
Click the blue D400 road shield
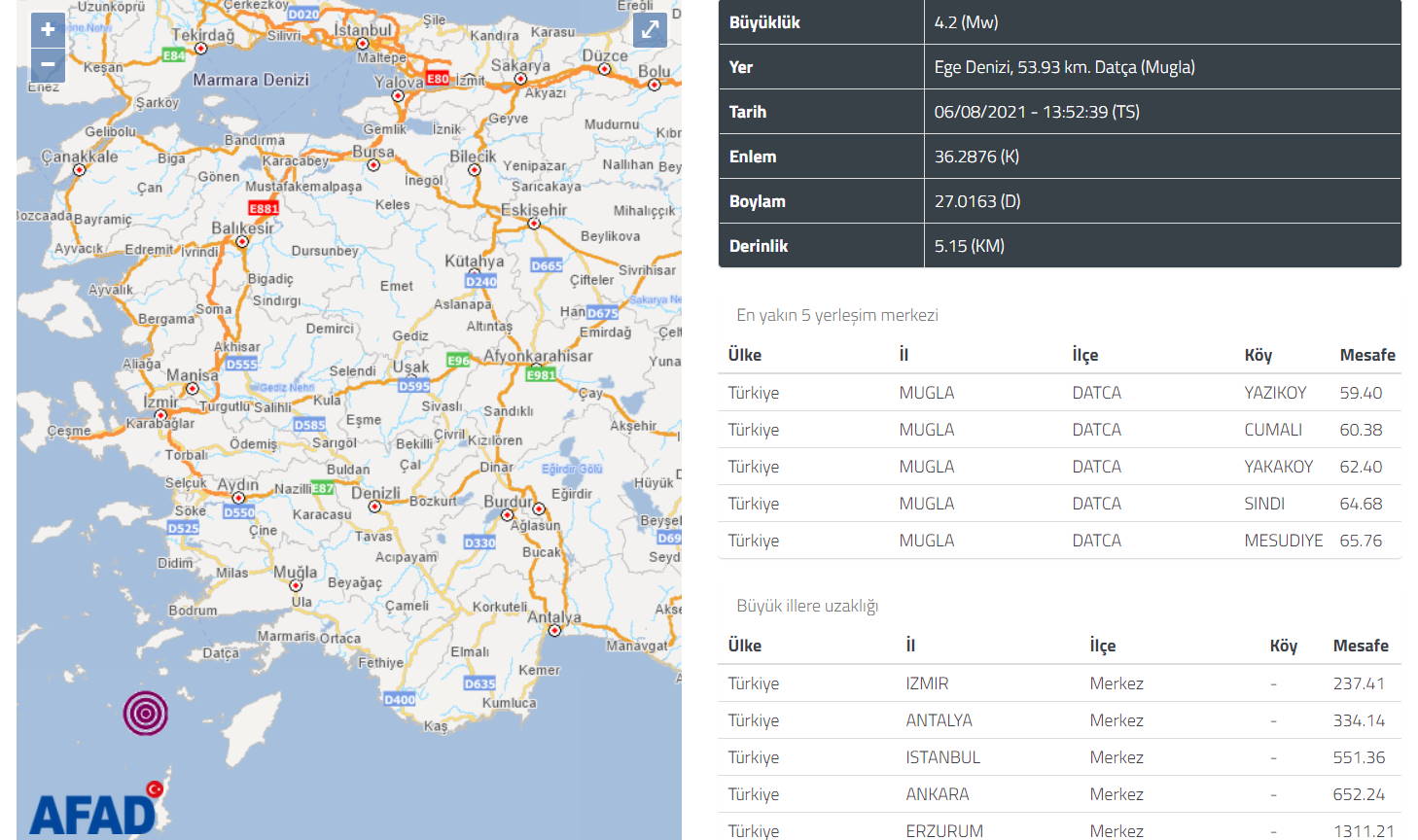(x=400, y=699)
